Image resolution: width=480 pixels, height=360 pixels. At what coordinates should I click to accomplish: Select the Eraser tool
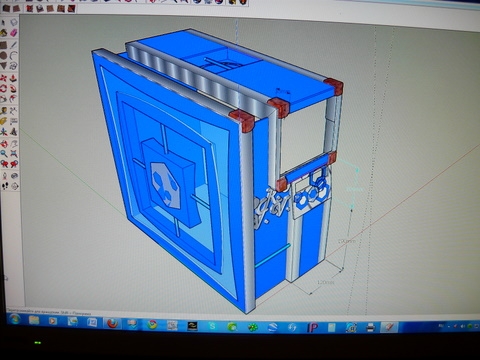click(14, 33)
